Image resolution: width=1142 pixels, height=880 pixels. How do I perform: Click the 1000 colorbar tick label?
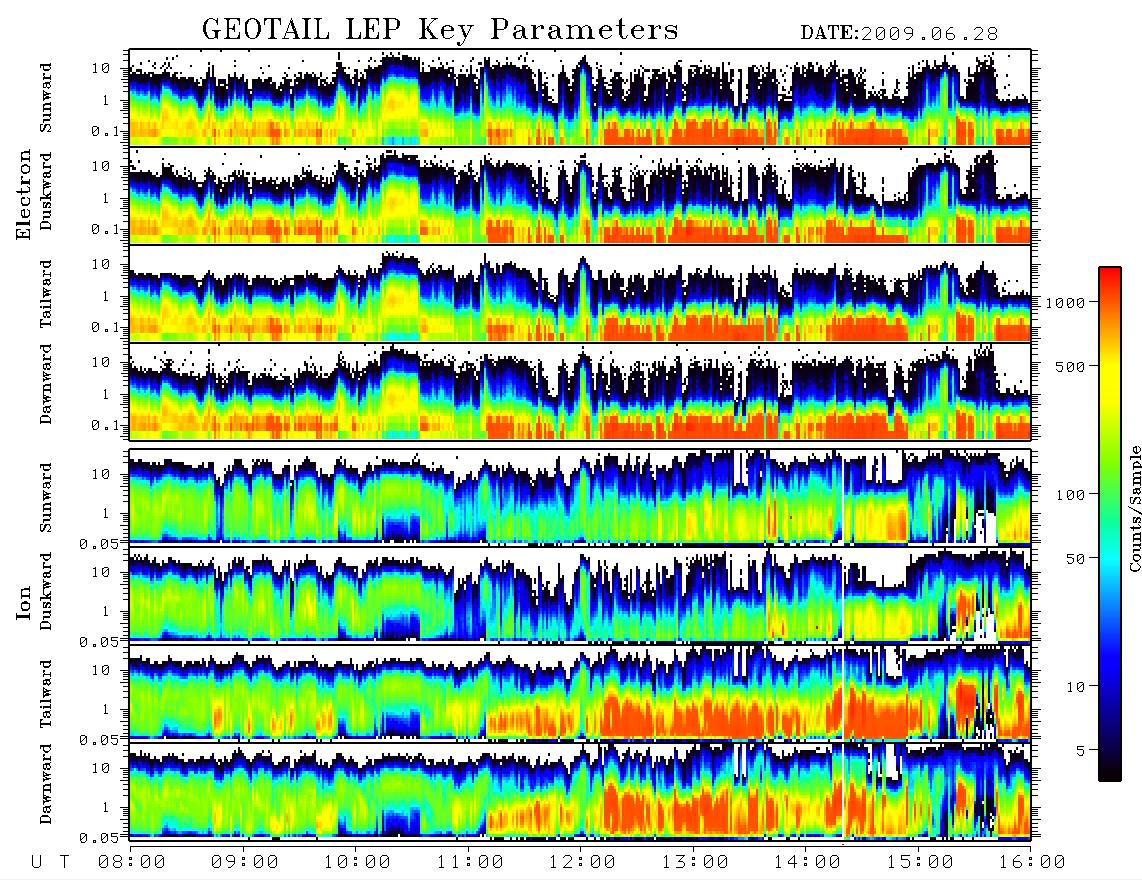tap(1065, 302)
